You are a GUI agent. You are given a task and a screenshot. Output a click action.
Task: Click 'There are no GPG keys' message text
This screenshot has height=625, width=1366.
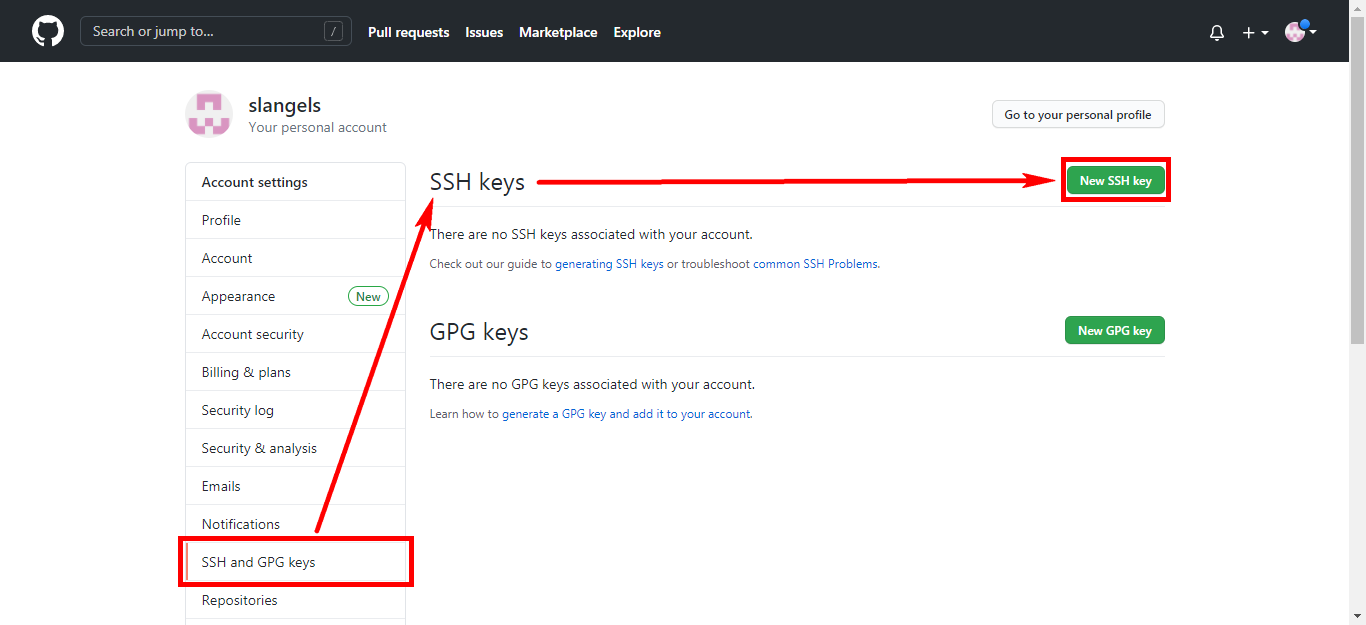(x=592, y=384)
